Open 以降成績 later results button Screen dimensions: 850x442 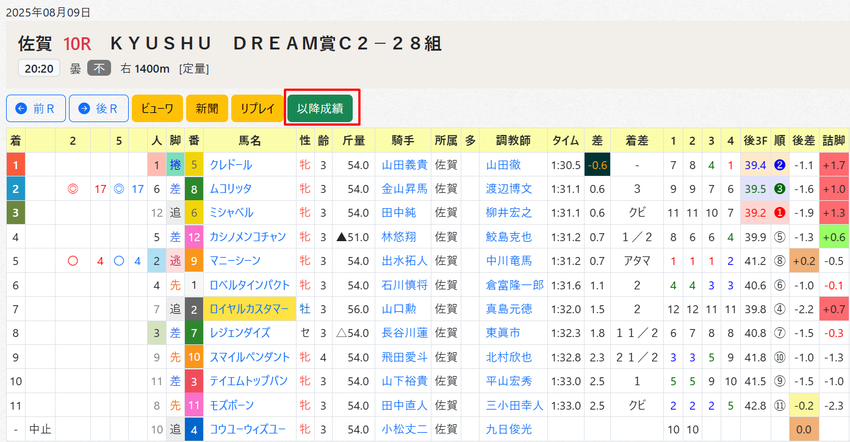[320, 108]
